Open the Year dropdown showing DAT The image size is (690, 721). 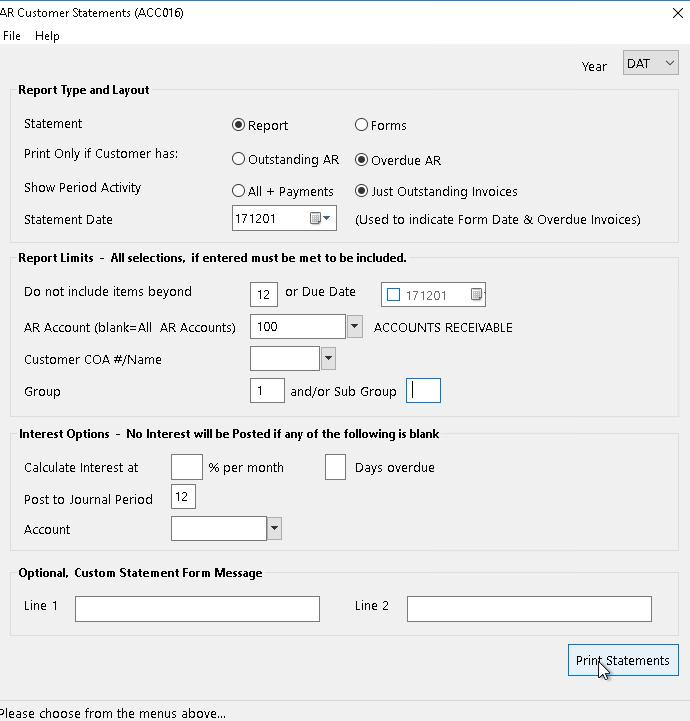[x=650, y=63]
